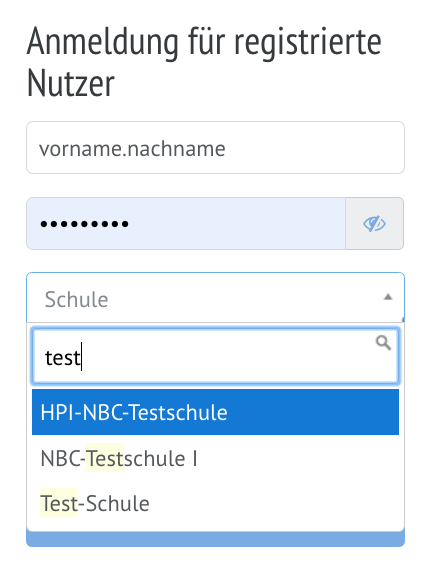Click the highlighted 'Test' in NBC-Testschule I
Image resolution: width=431 pixels, height=570 pixels.
point(105,458)
